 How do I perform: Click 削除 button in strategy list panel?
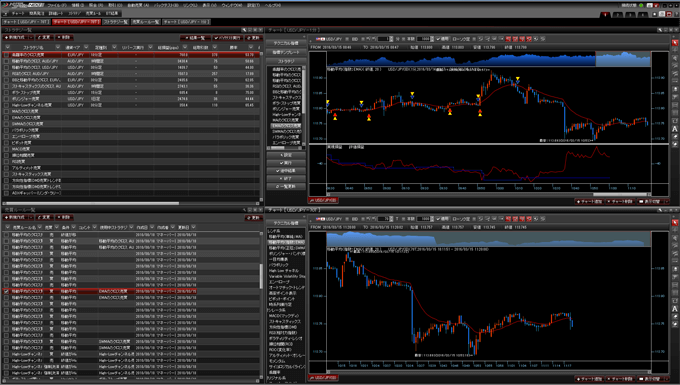point(64,38)
